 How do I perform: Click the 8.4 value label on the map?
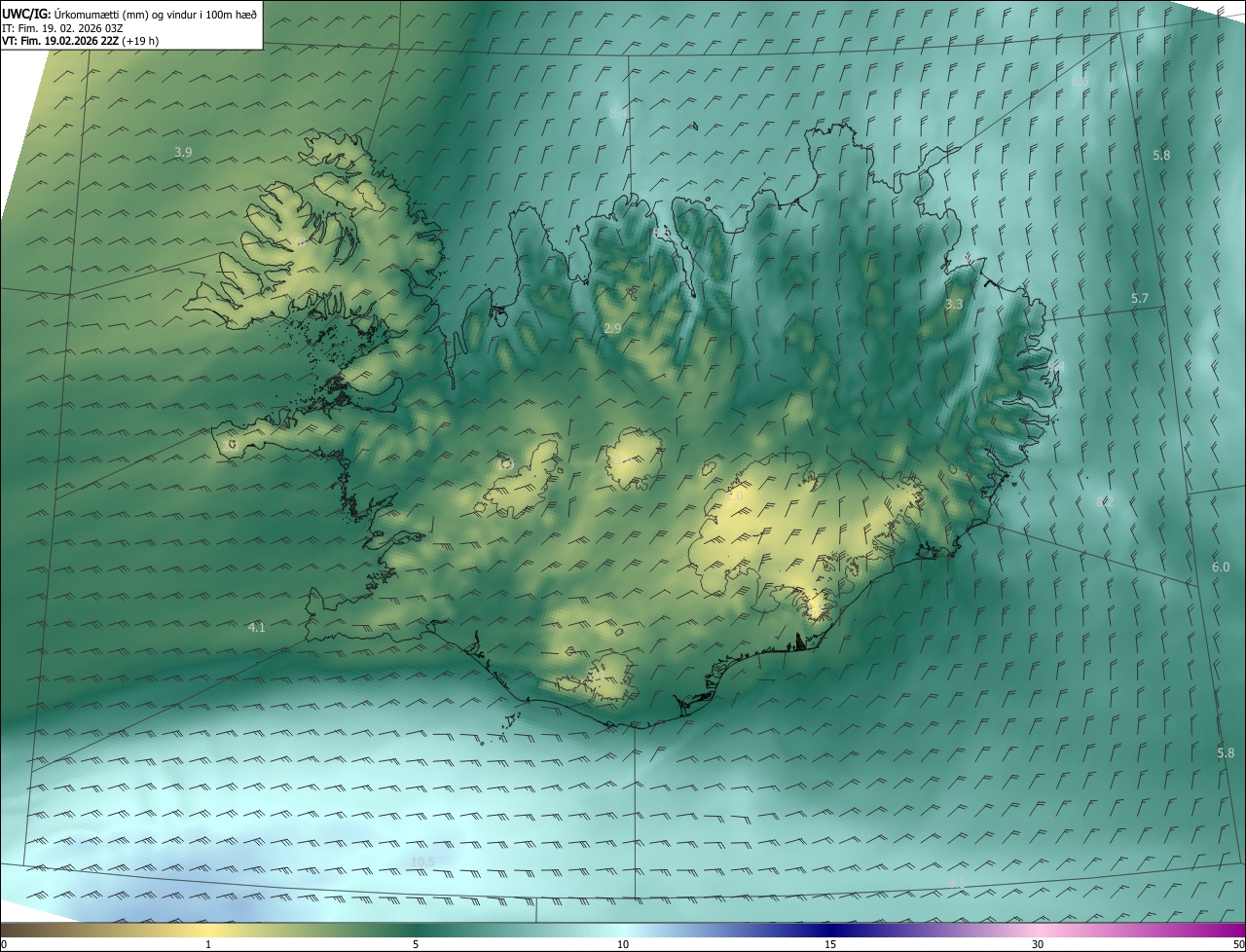[618, 114]
